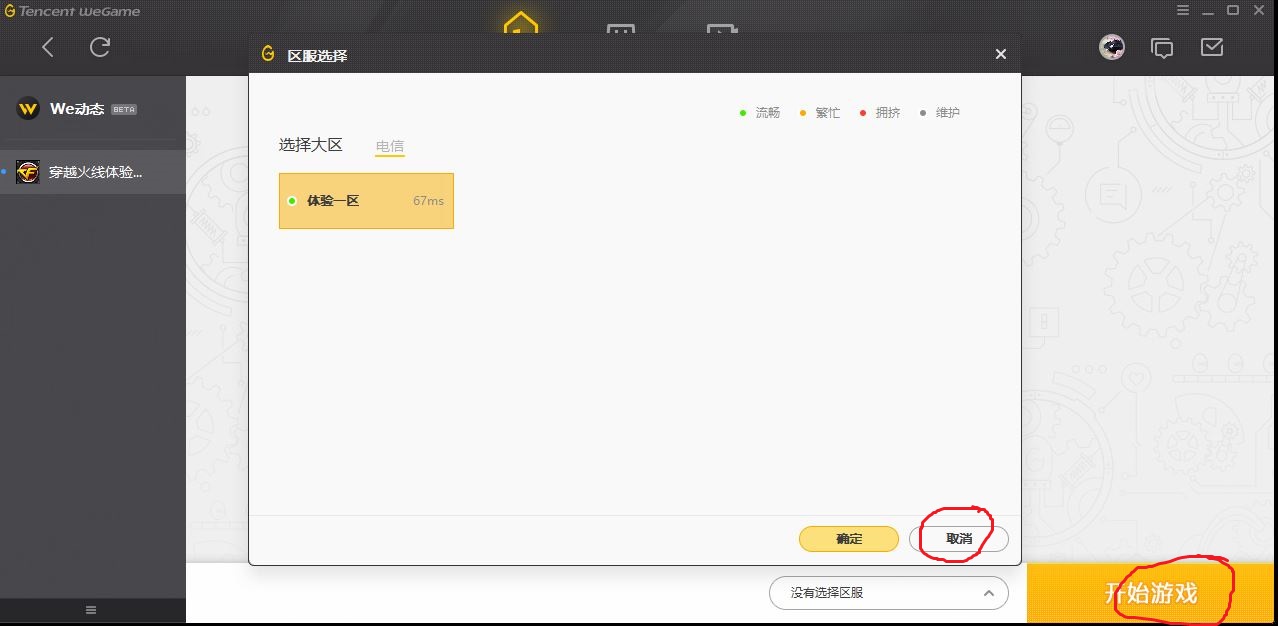Expand the 没有选择区服 dropdown
This screenshot has height=626, width=1278.
tap(889, 593)
